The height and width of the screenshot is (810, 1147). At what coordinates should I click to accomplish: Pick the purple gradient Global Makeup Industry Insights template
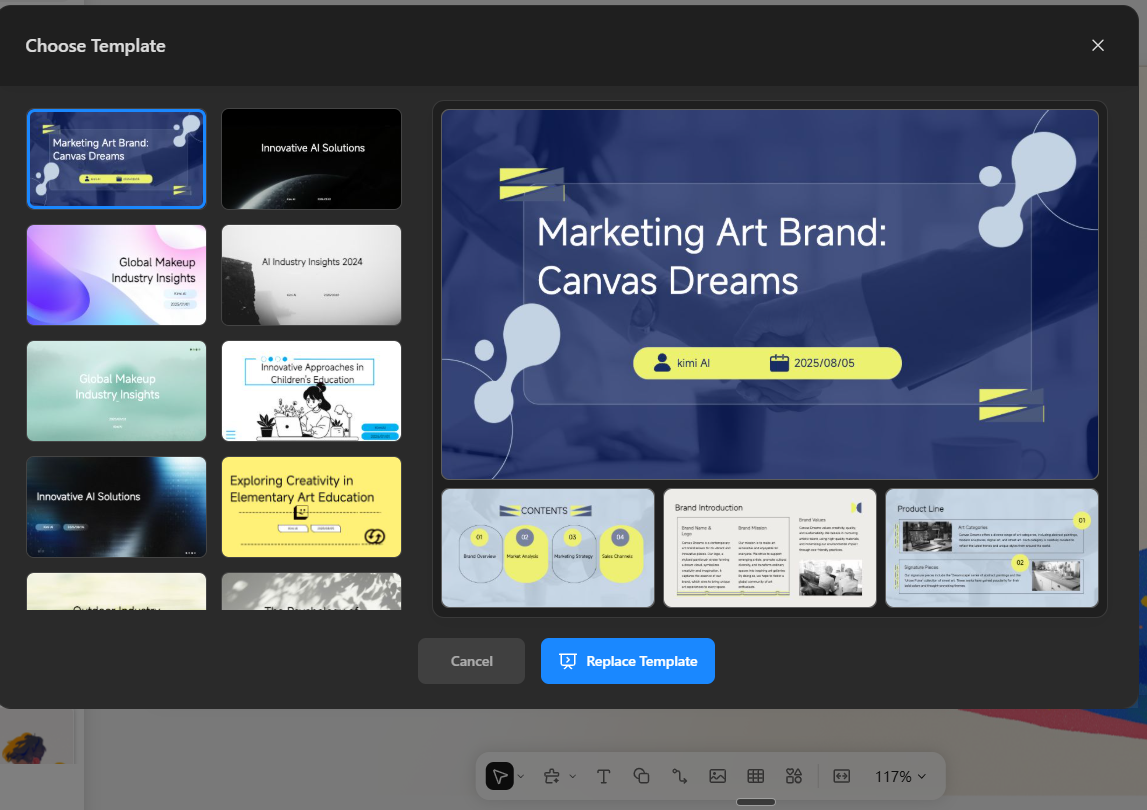[116, 275]
